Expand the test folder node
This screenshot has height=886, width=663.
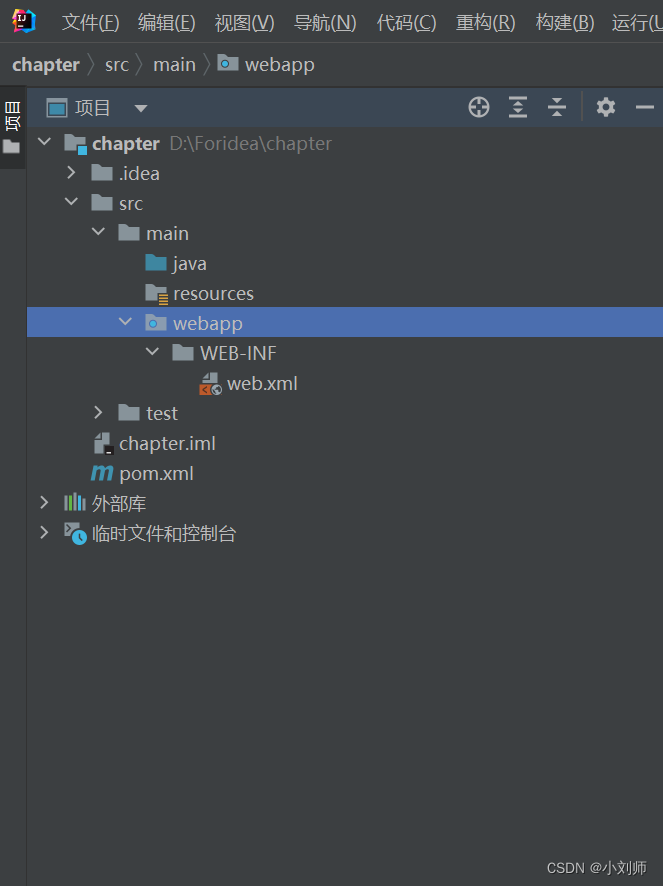97,412
